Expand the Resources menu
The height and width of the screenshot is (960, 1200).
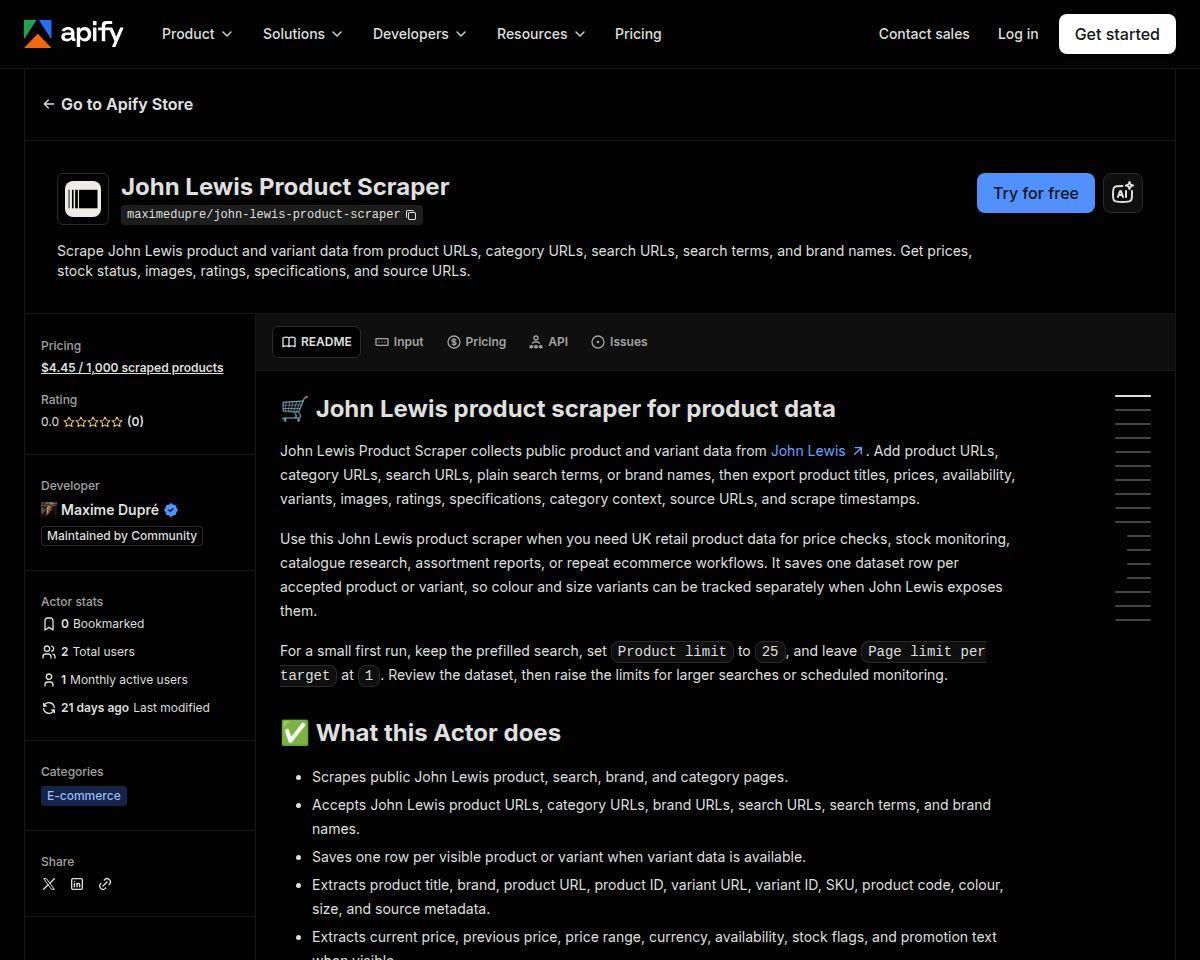[541, 34]
